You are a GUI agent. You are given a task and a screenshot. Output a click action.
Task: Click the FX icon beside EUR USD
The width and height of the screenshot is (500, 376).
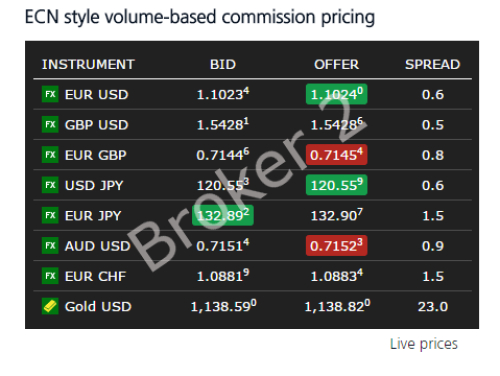(x=50, y=94)
